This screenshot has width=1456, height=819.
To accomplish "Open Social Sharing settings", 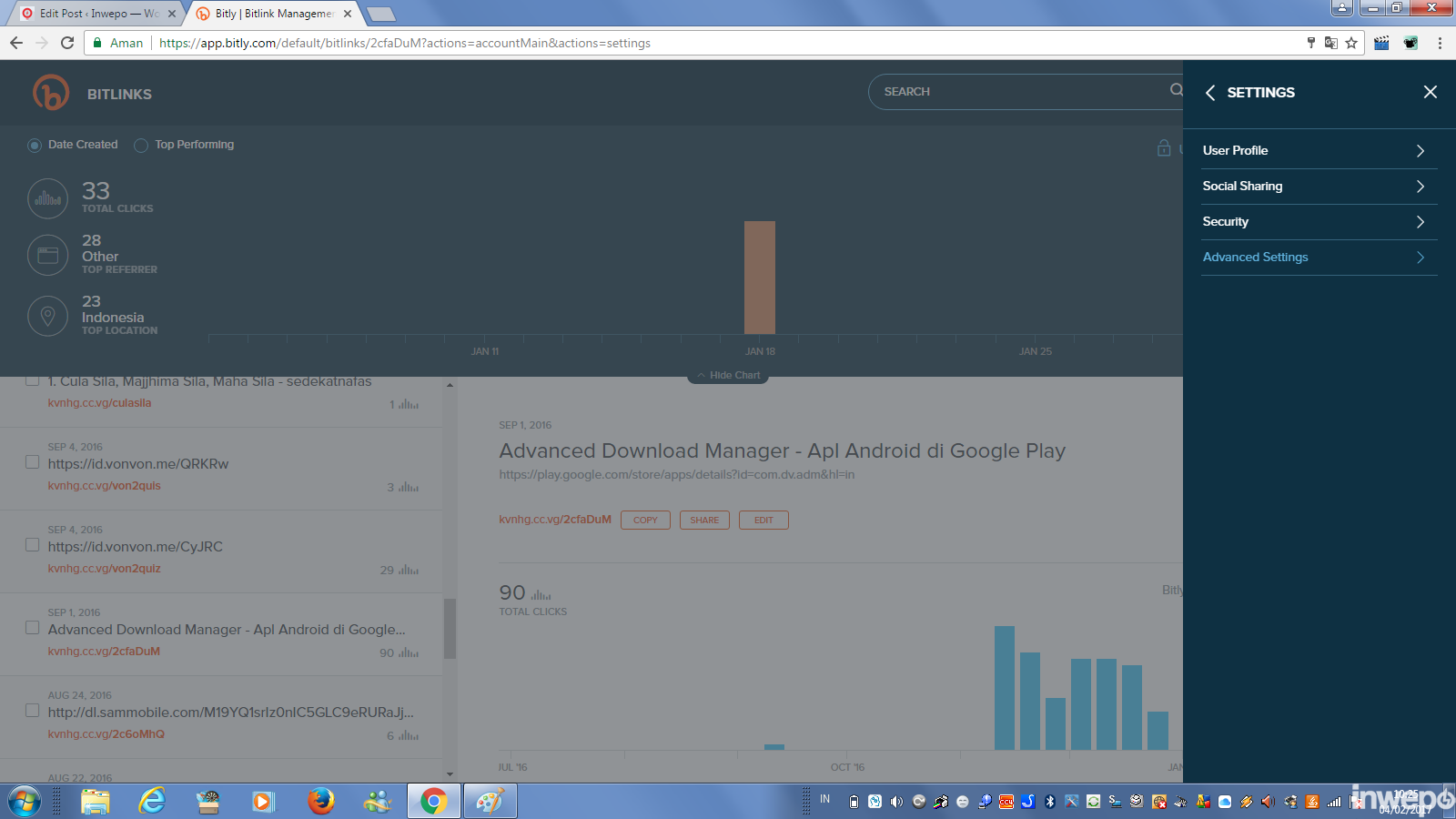I will point(1319,187).
